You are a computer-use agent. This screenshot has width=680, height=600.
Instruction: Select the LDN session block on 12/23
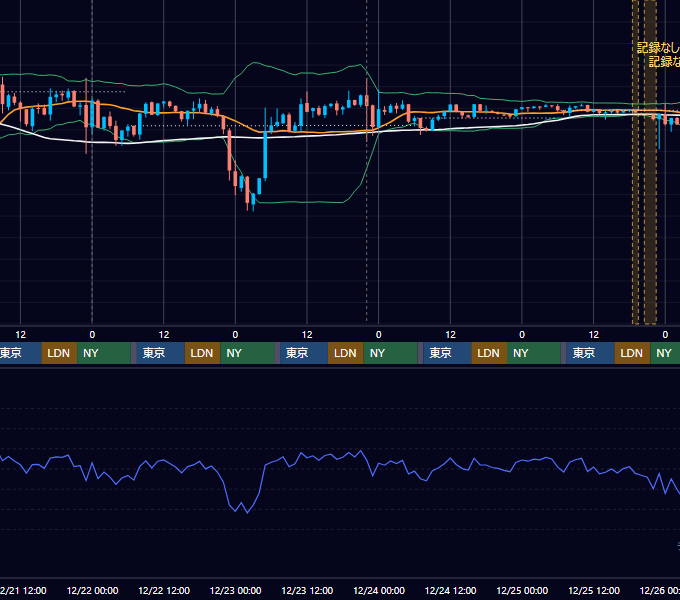point(346,353)
